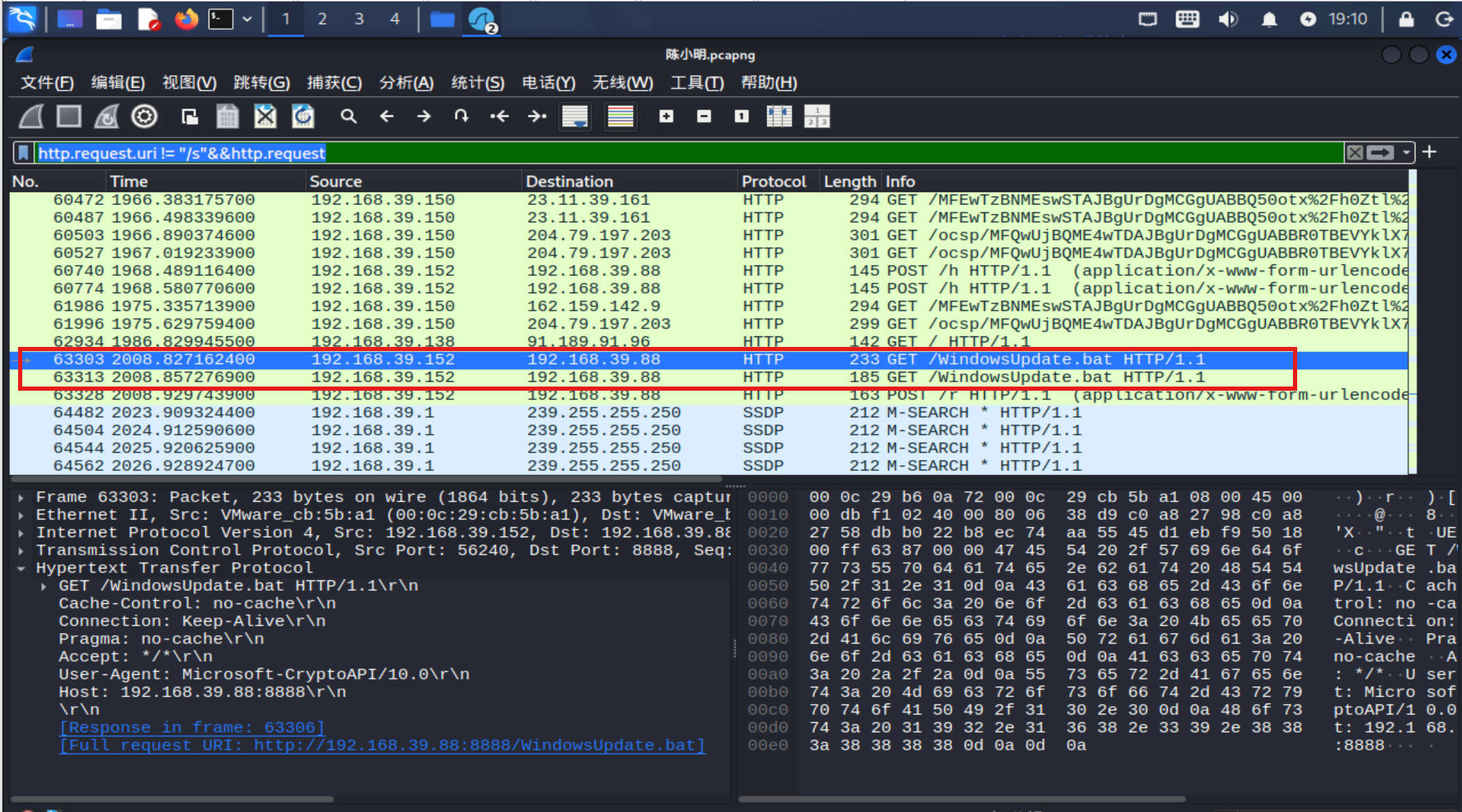The width and height of the screenshot is (1462, 812).
Task: Reload the capture file
Action: (x=303, y=117)
